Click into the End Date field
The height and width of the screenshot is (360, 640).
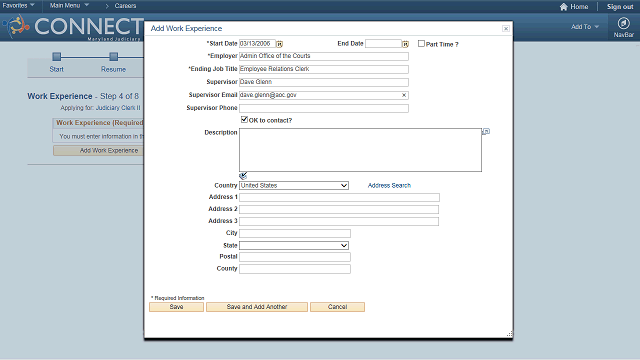383,44
